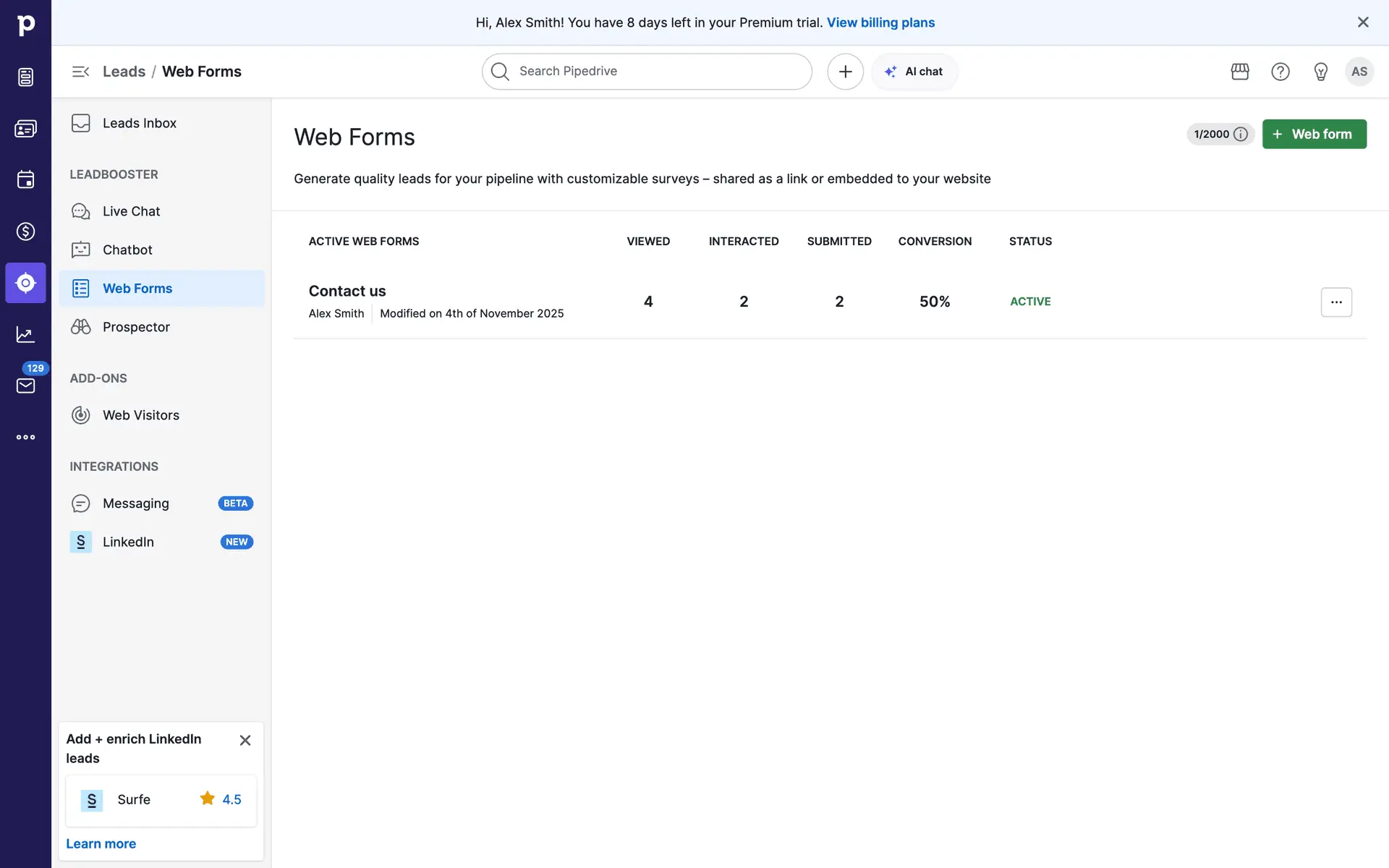This screenshot has height=868, width=1389.
Task: Open the Marketplace store icon
Action: pos(1240,72)
